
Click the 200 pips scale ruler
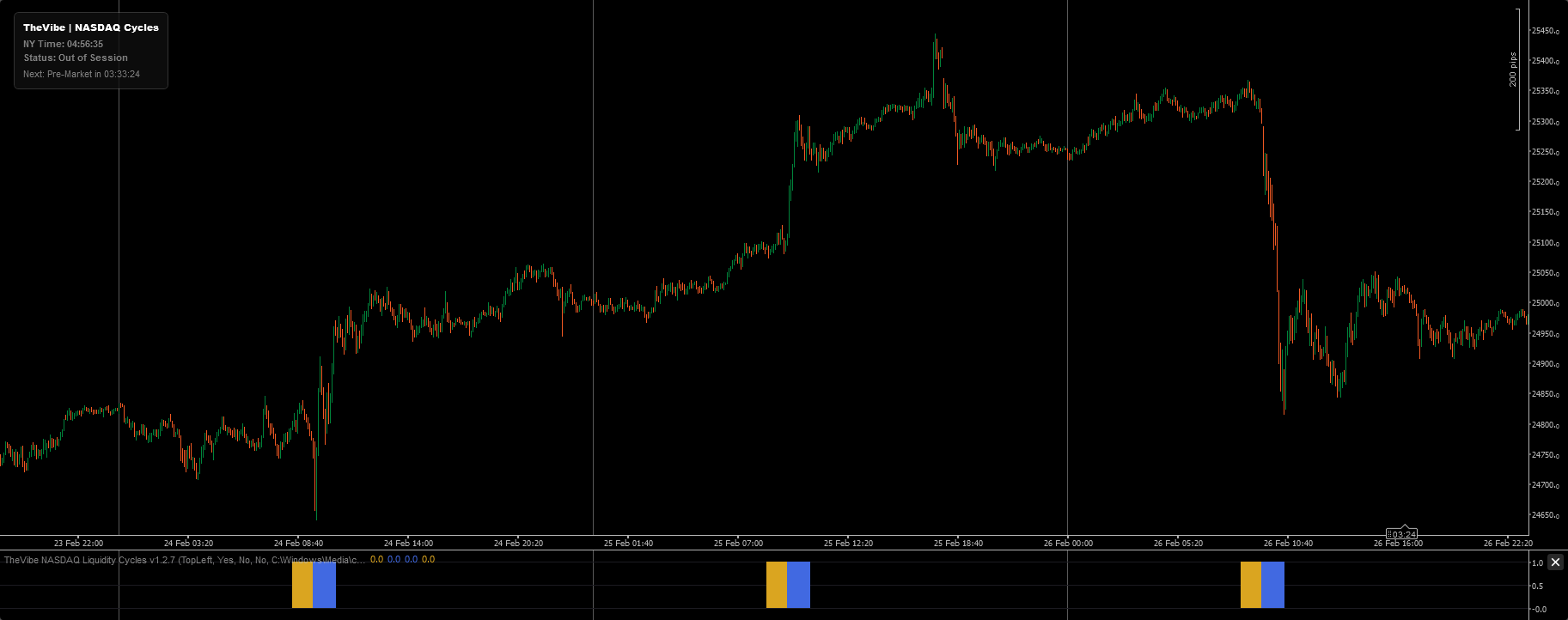point(1514,70)
